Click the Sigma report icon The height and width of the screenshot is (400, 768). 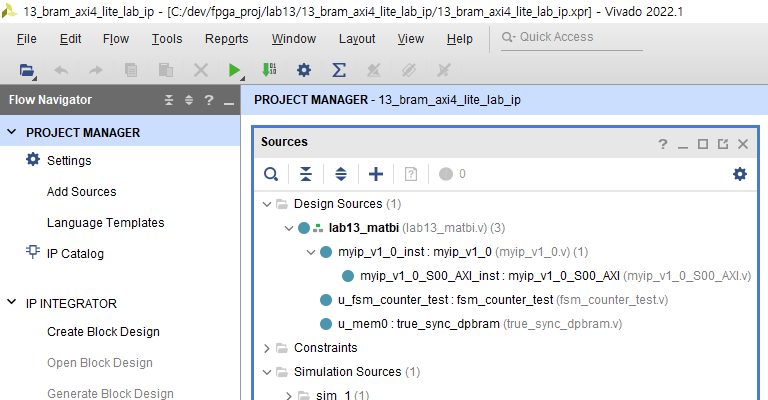coord(339,71)
